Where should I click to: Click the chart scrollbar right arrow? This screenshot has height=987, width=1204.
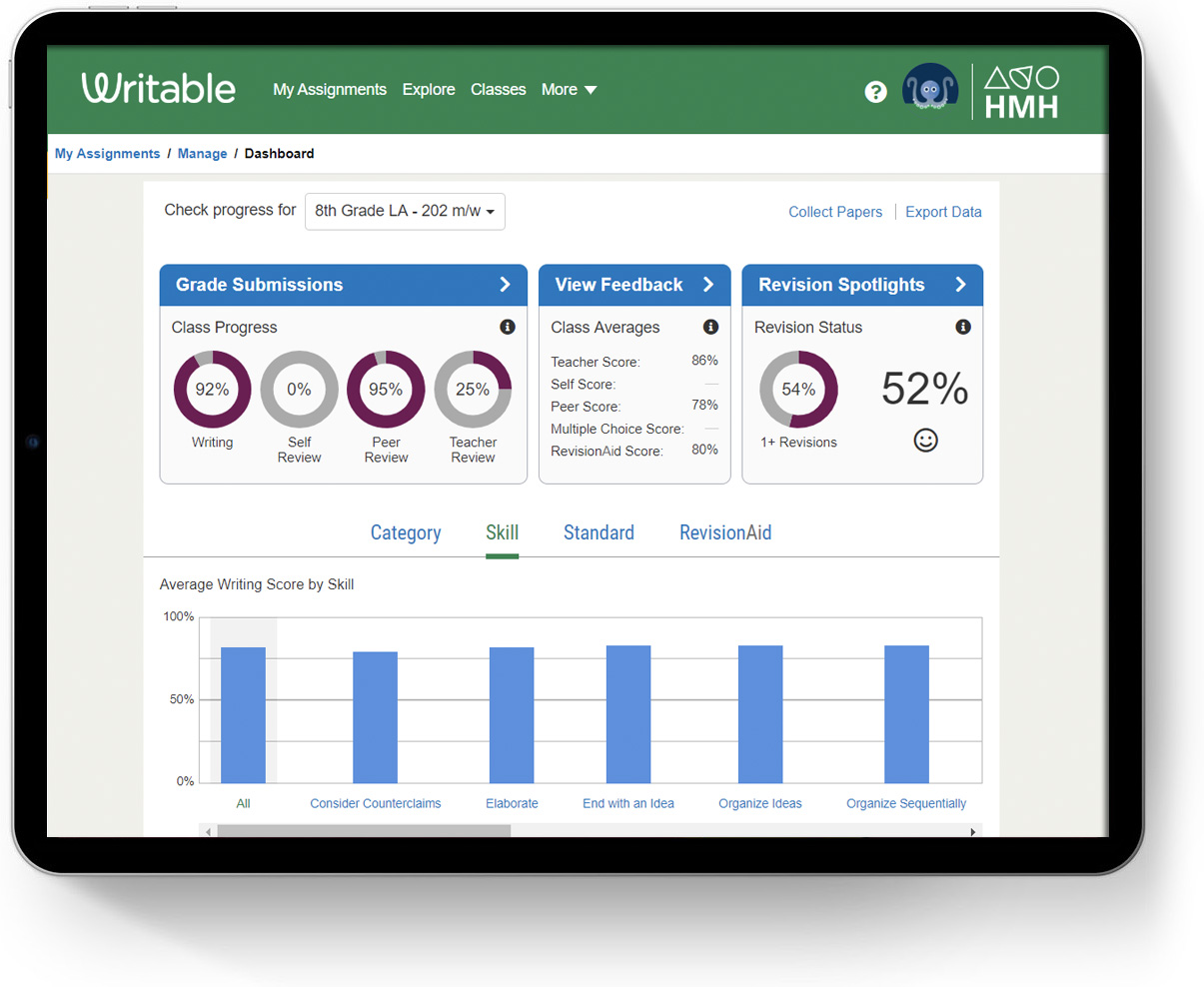(973, 831)
